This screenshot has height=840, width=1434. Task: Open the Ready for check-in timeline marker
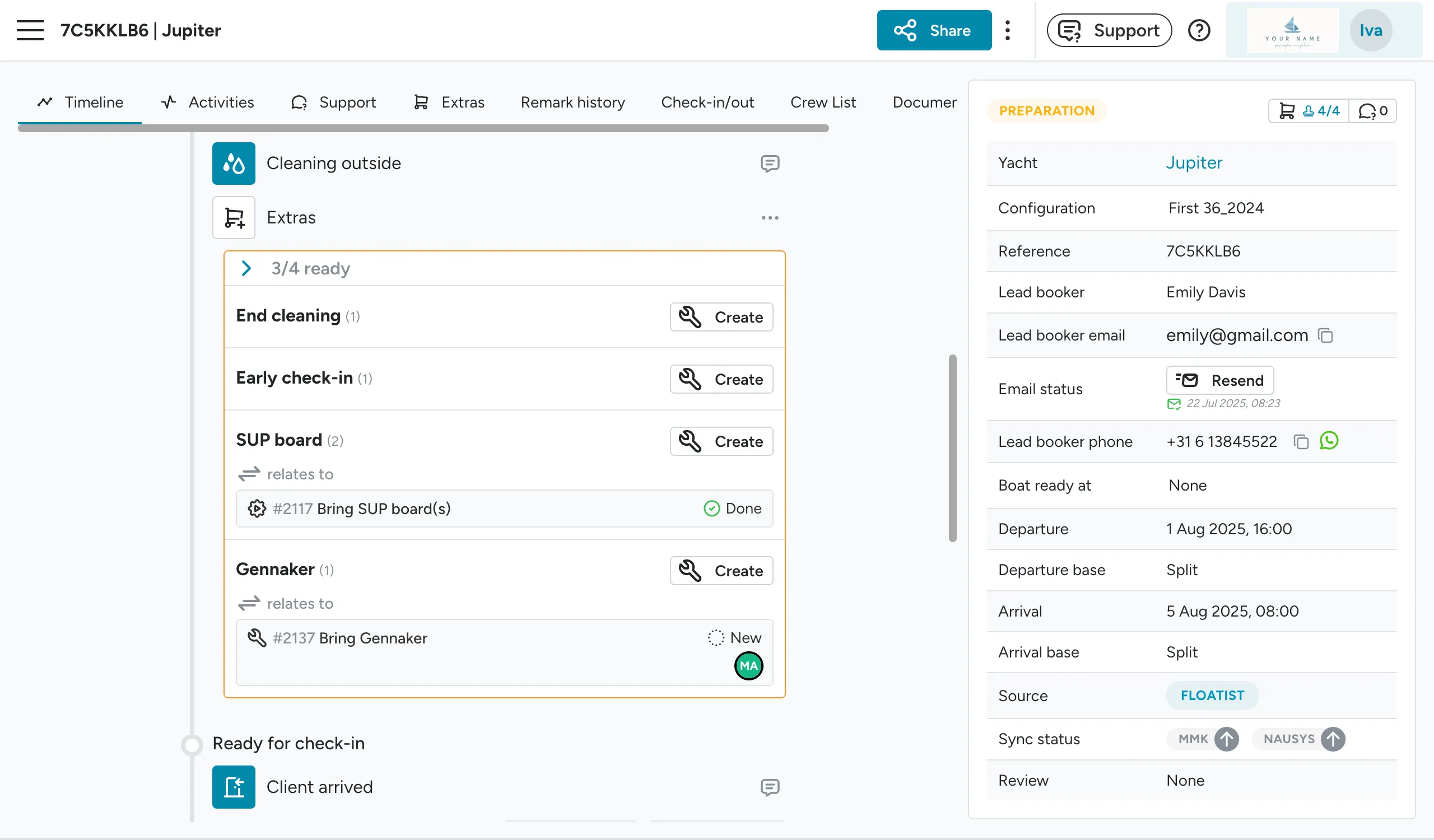tap(192, 744)
